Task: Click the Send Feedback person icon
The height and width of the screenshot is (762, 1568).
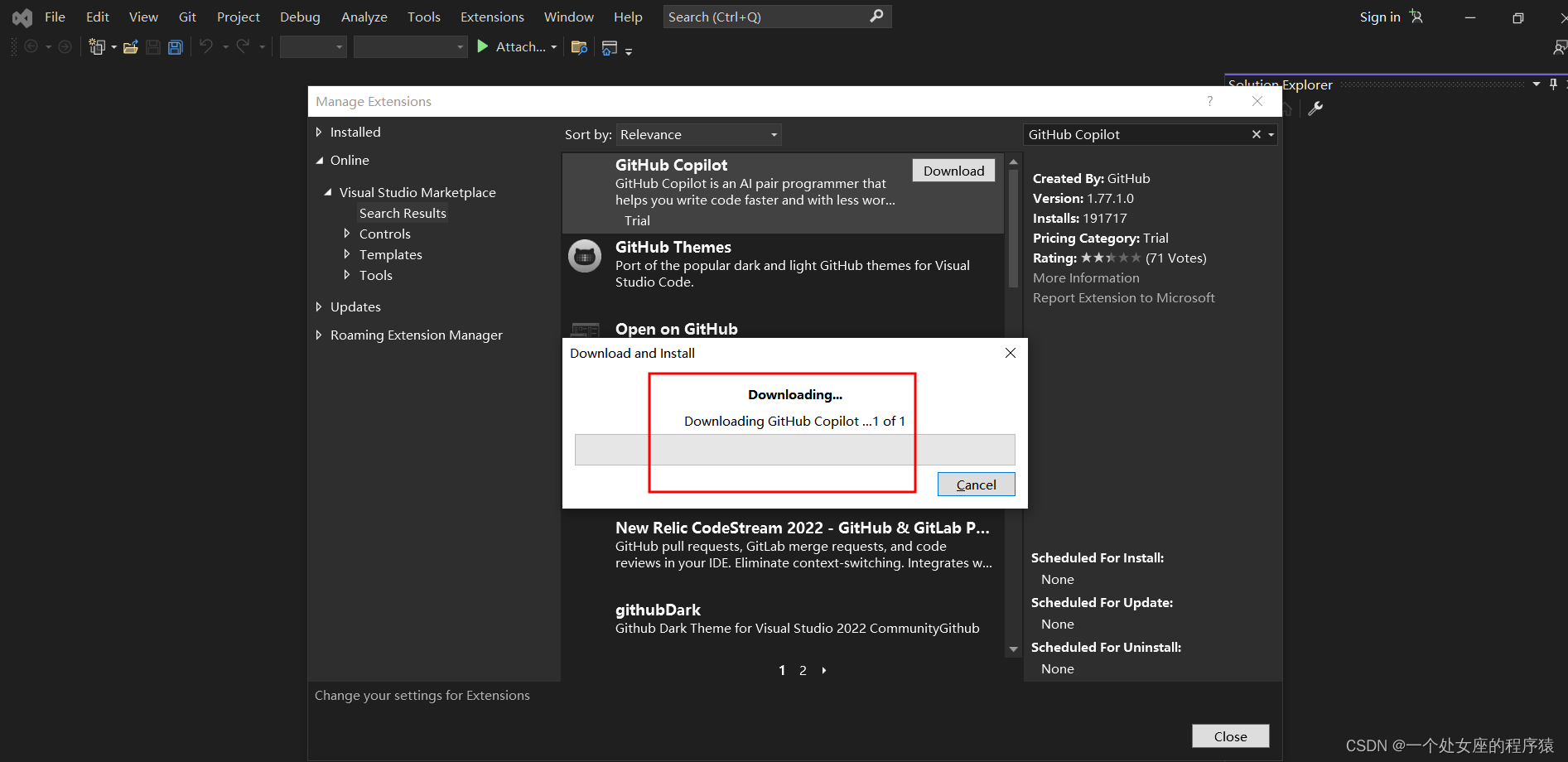Action: tap(1560, 48)
